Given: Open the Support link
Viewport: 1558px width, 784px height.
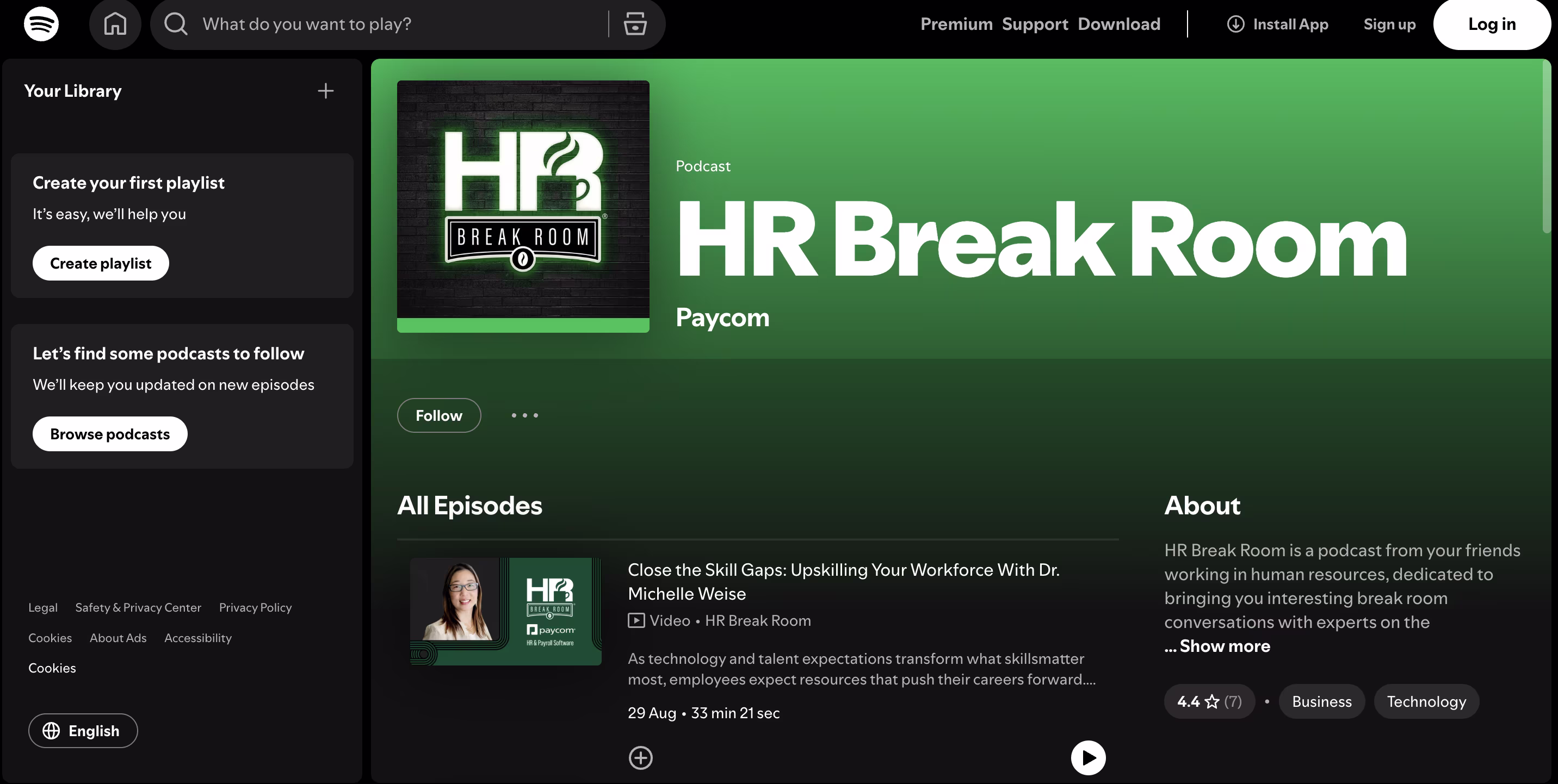Looking at the screenshot, I should point(1035,24).
